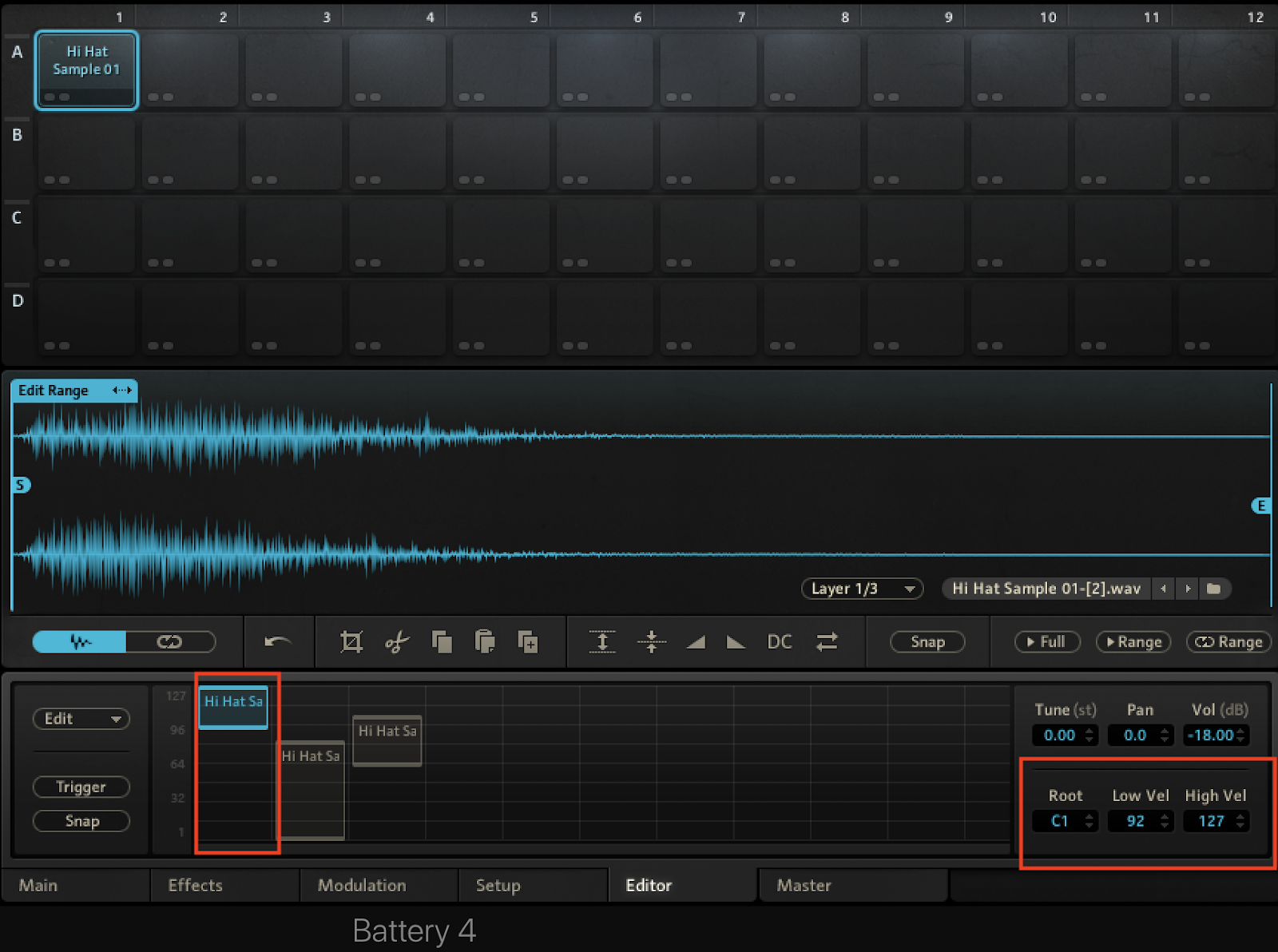
Task: Select column 1 header of the pad matrix
Action: pyautogui.click(x=119, y=17)
